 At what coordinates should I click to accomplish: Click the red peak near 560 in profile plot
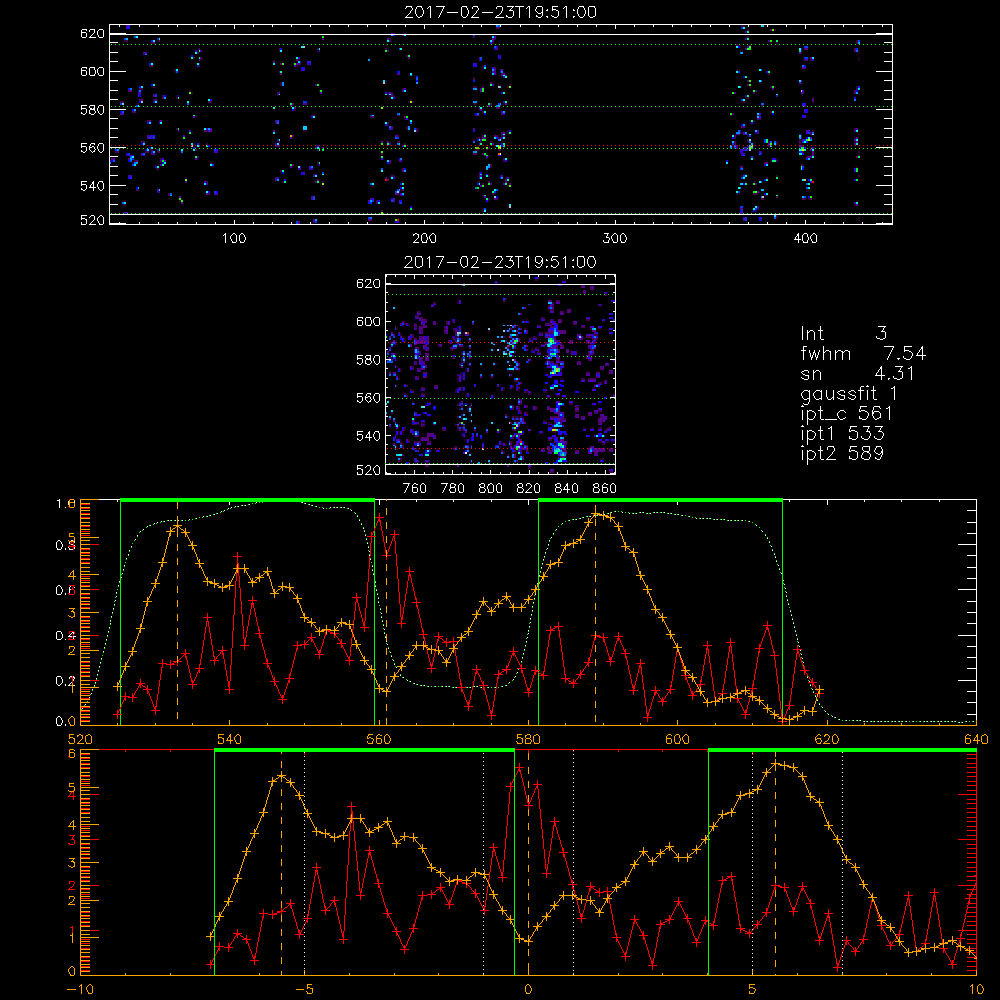[379, 517]
